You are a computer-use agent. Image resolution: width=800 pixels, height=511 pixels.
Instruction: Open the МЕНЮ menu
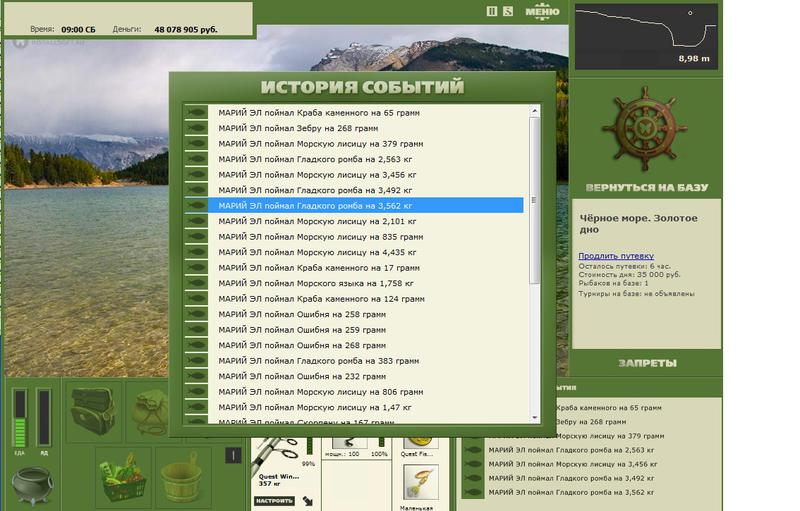point(542,11)
